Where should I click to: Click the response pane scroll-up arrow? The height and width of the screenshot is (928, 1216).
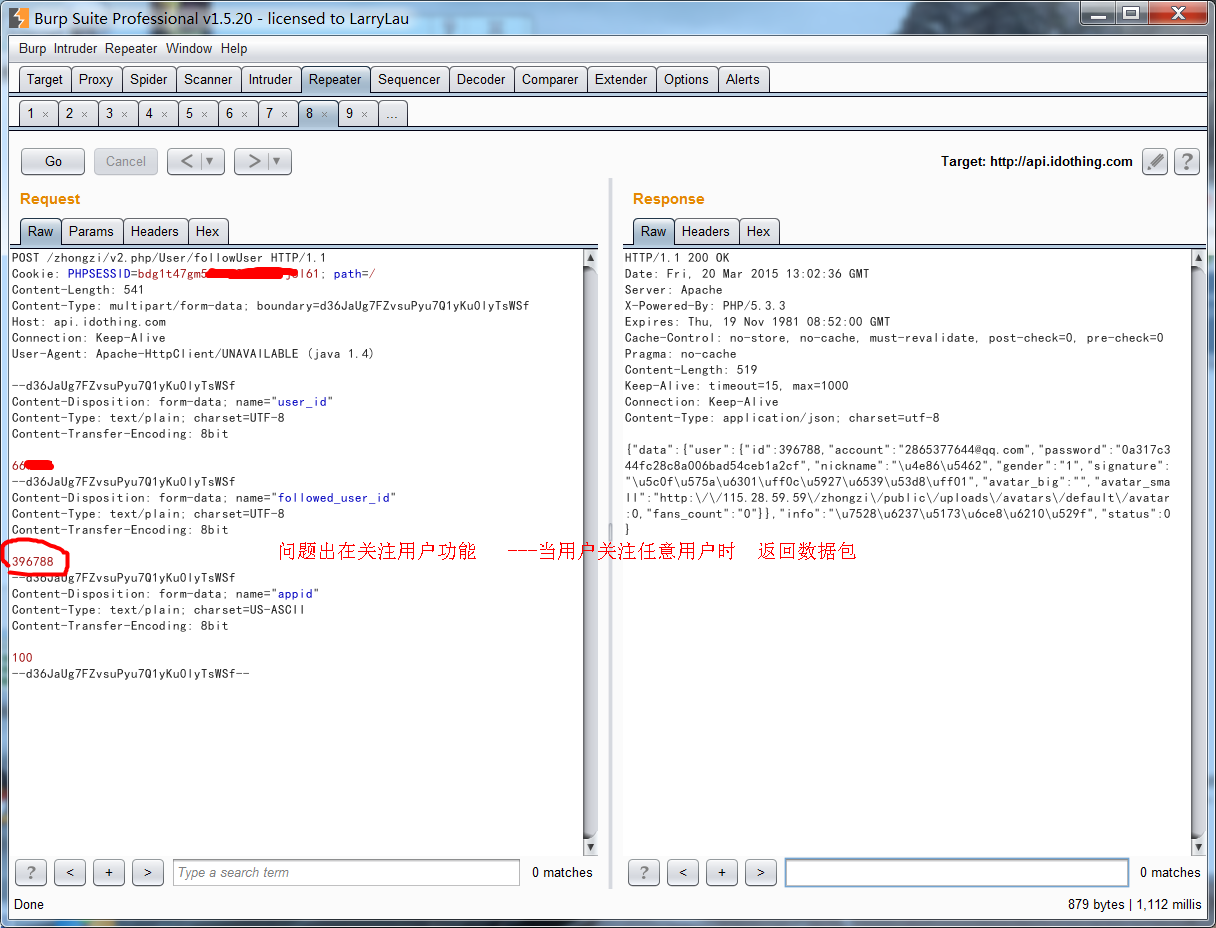(1198, 258)
